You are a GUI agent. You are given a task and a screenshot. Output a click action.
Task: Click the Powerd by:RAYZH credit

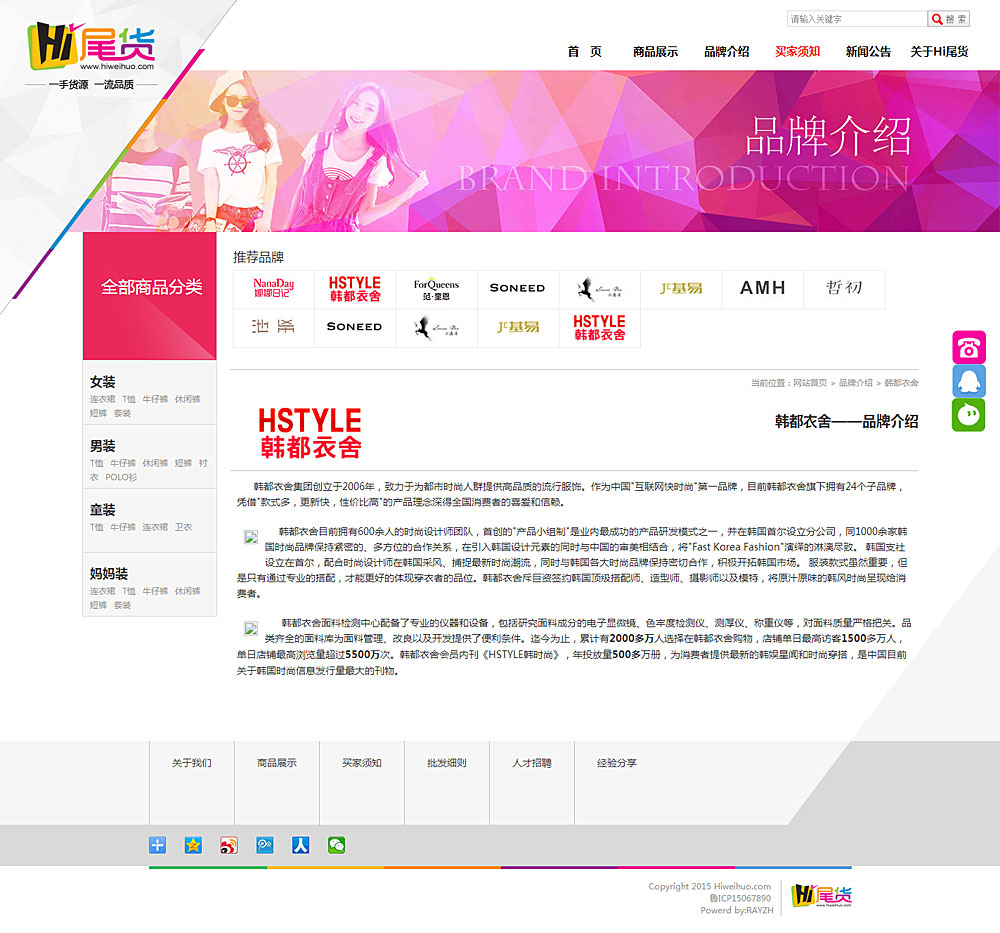coord(737,910)
